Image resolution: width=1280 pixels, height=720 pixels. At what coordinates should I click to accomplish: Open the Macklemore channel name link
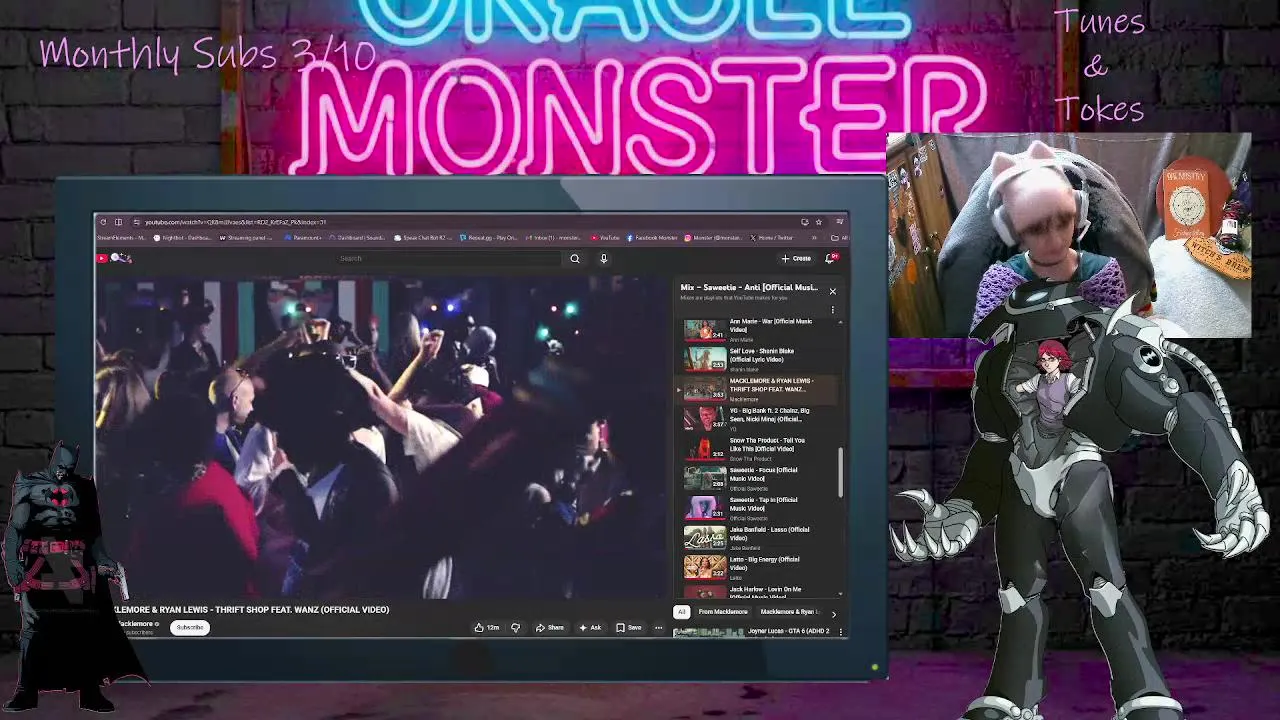coord(136,624)
